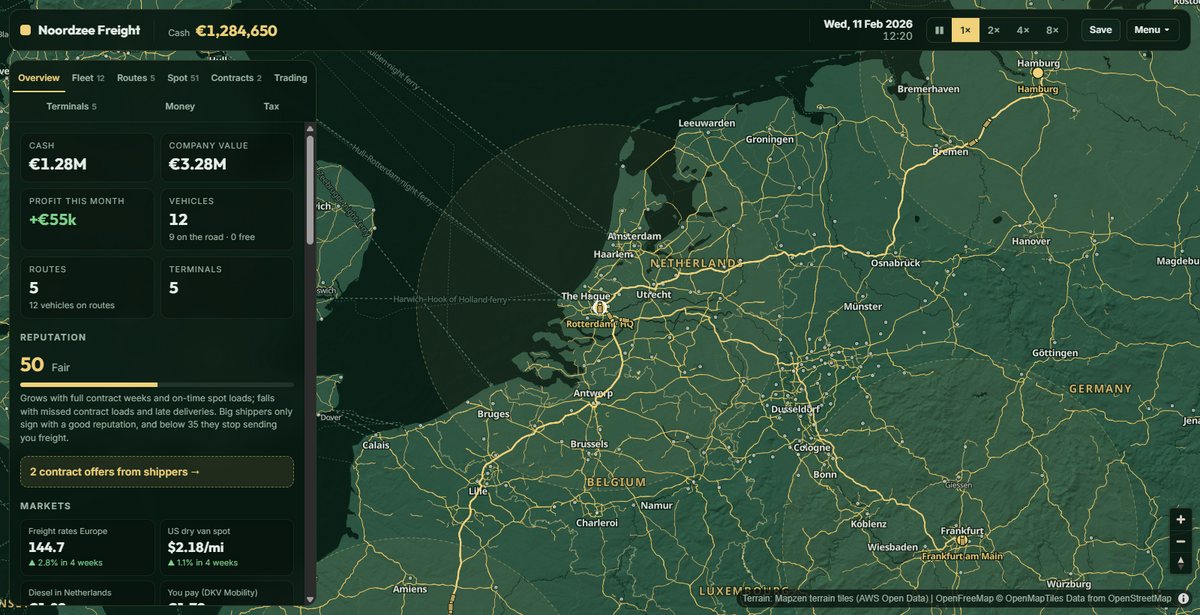Click the panel scrollbar down arrow
This screenshot has height=615, width=1200.
(310, 599)
